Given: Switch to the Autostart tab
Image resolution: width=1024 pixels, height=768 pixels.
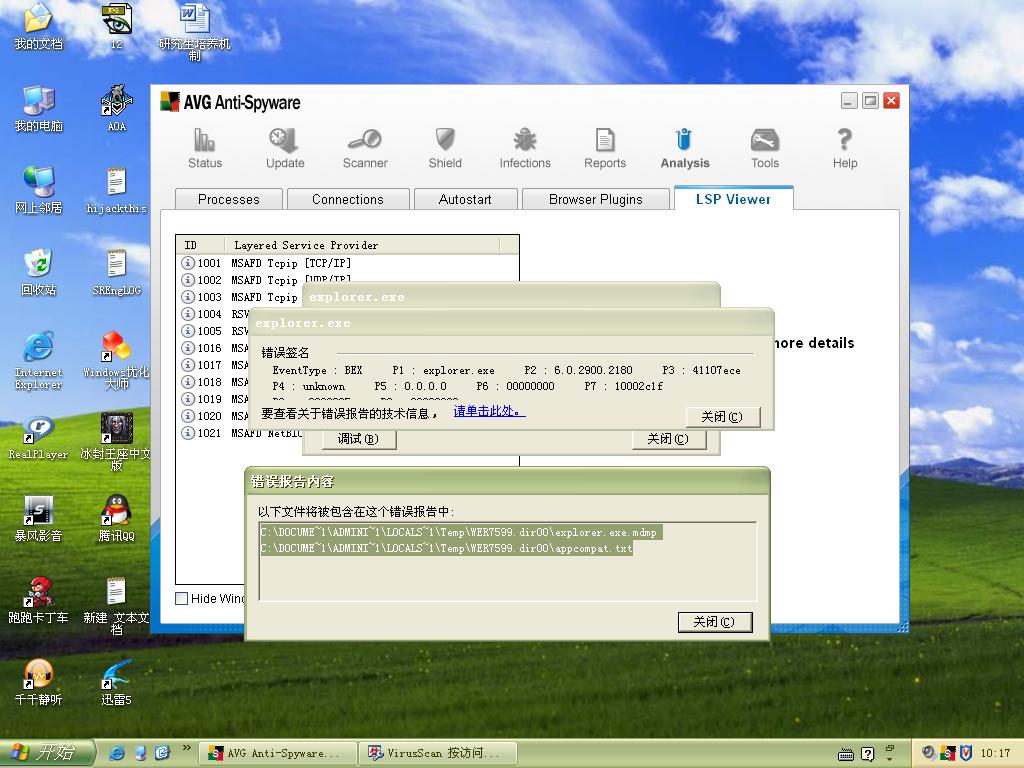Looking at the screenshot, I should click(465, 199).
